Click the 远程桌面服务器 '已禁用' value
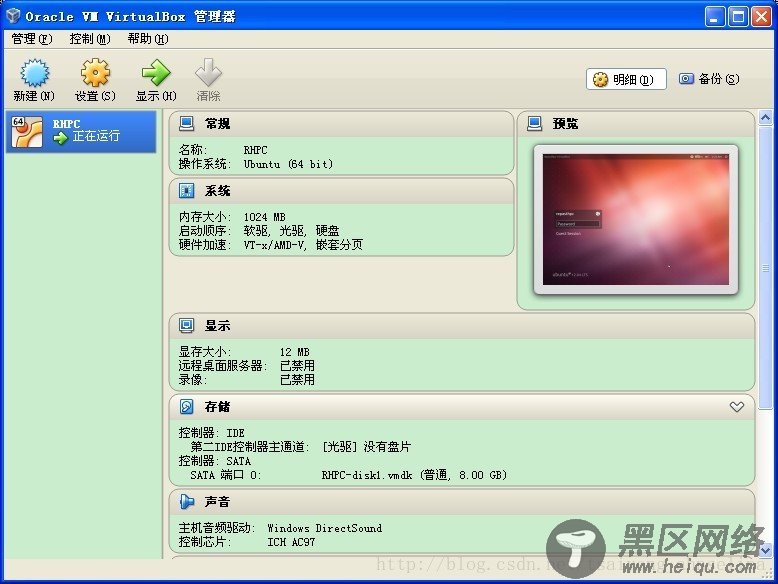The width and height of the screenshot is (778, 584). (297, 366)
